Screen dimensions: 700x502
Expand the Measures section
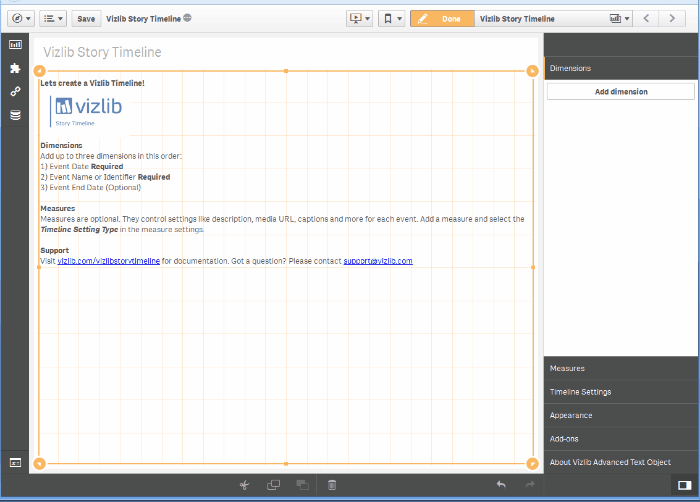coord(621,368)
